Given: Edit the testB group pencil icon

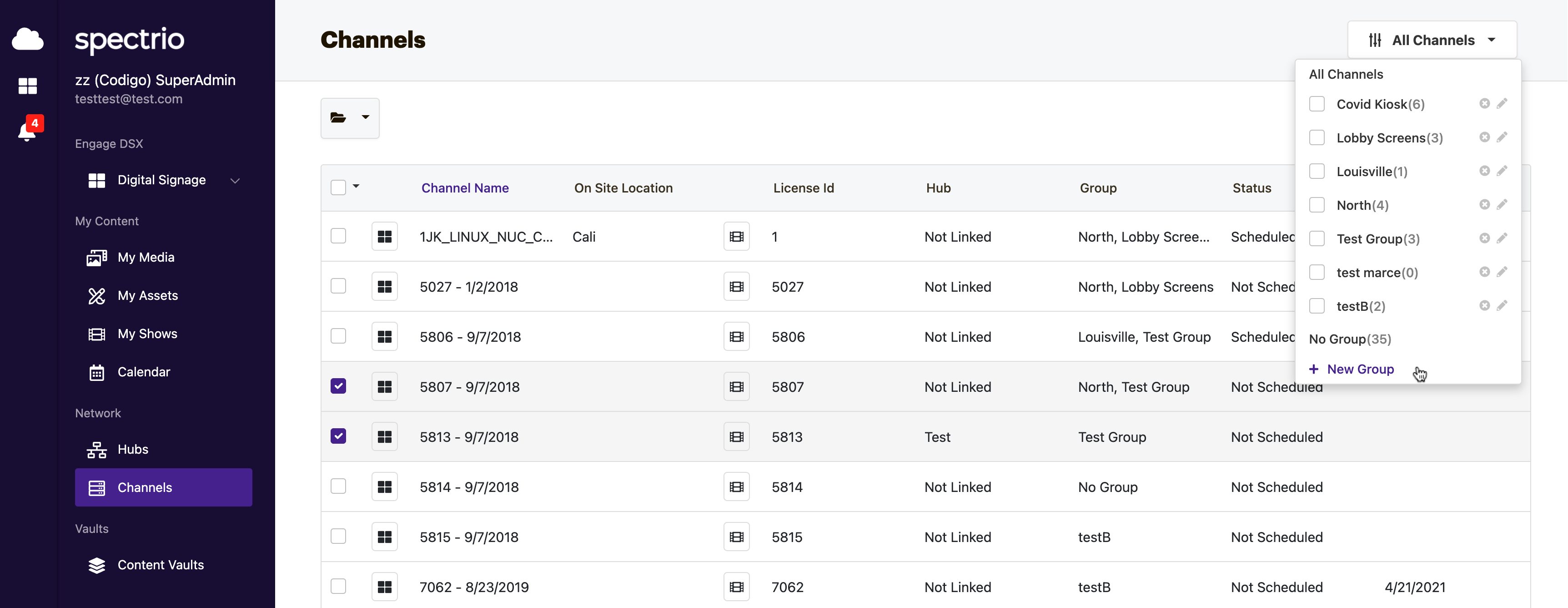Looking at the screenshot, I should [x=1502, y=305].
